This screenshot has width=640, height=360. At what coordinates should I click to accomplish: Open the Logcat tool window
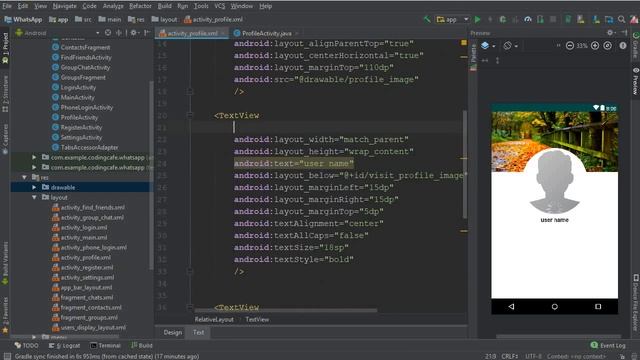point(64,345)
